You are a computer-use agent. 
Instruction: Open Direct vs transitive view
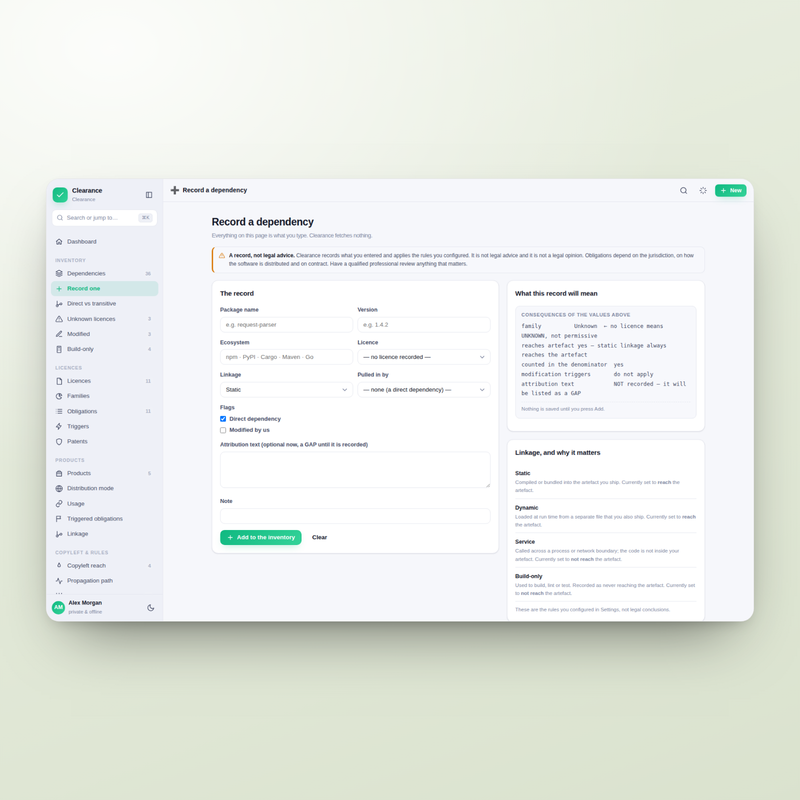pos(105,304)
